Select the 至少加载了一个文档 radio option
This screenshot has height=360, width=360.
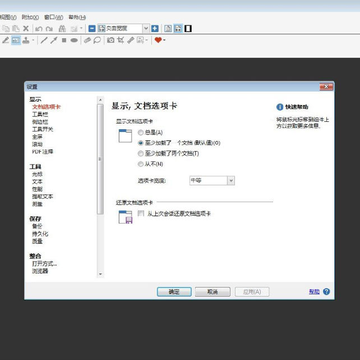pos(141,143)
